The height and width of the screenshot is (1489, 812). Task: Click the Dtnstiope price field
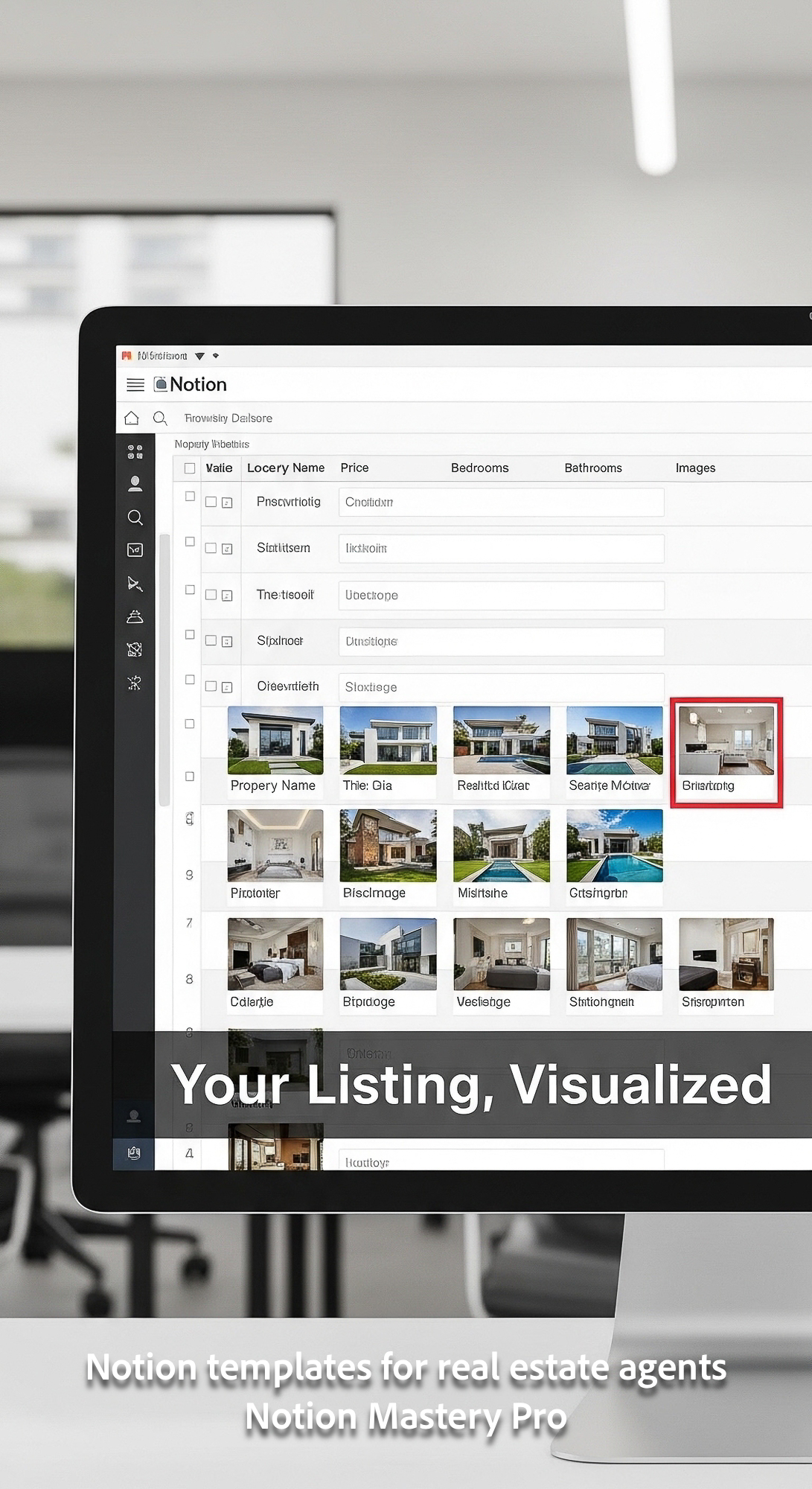click(x=501, y=642)
